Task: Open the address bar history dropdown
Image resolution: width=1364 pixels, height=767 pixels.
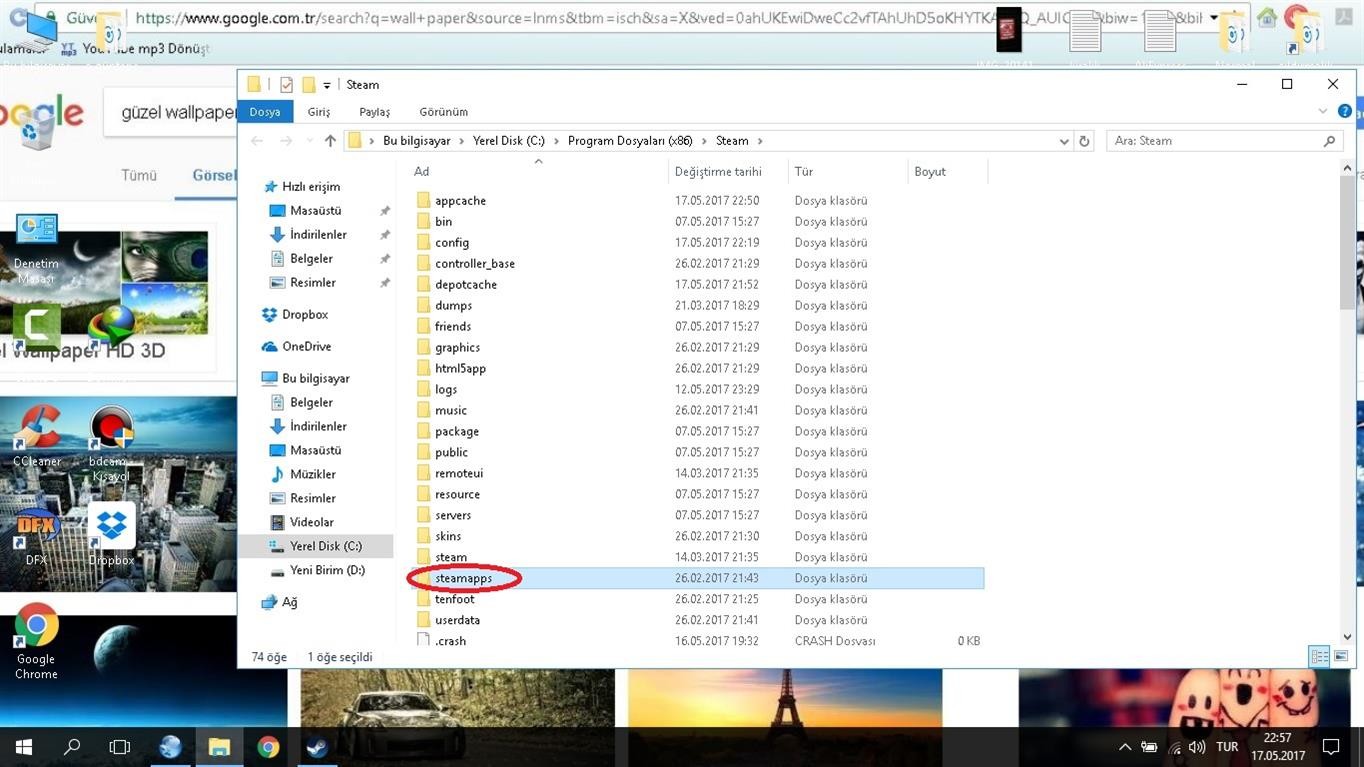Action: click(x=1064, y=141)
